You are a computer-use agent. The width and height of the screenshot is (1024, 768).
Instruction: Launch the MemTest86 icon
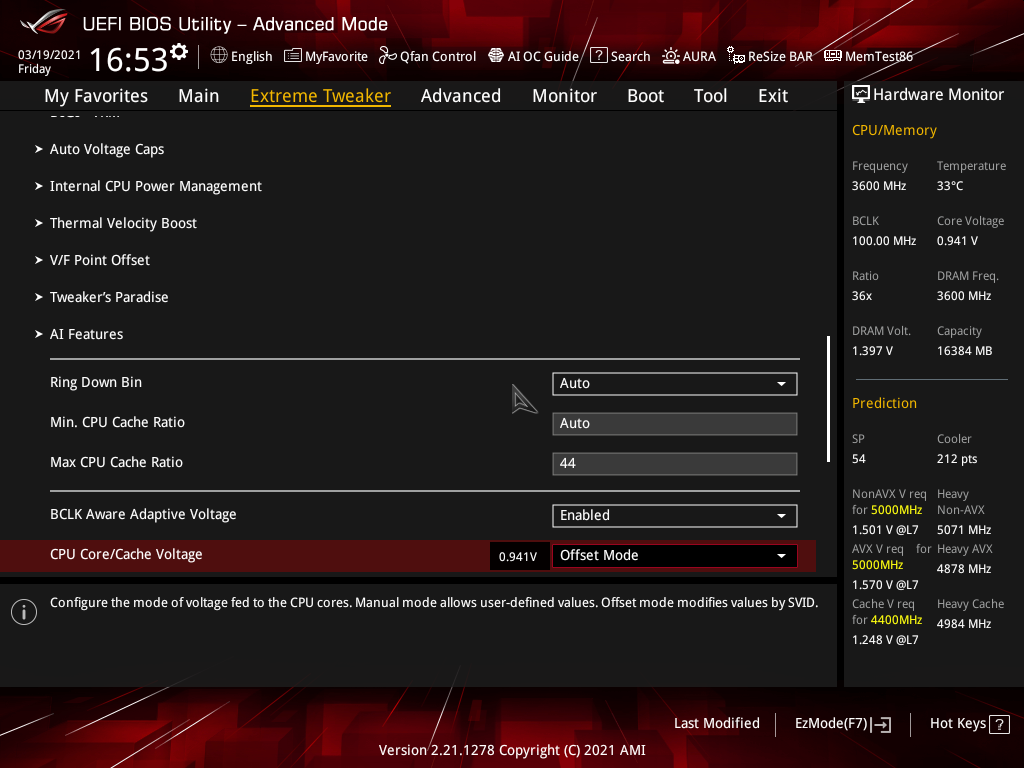(x=833, y=56)
